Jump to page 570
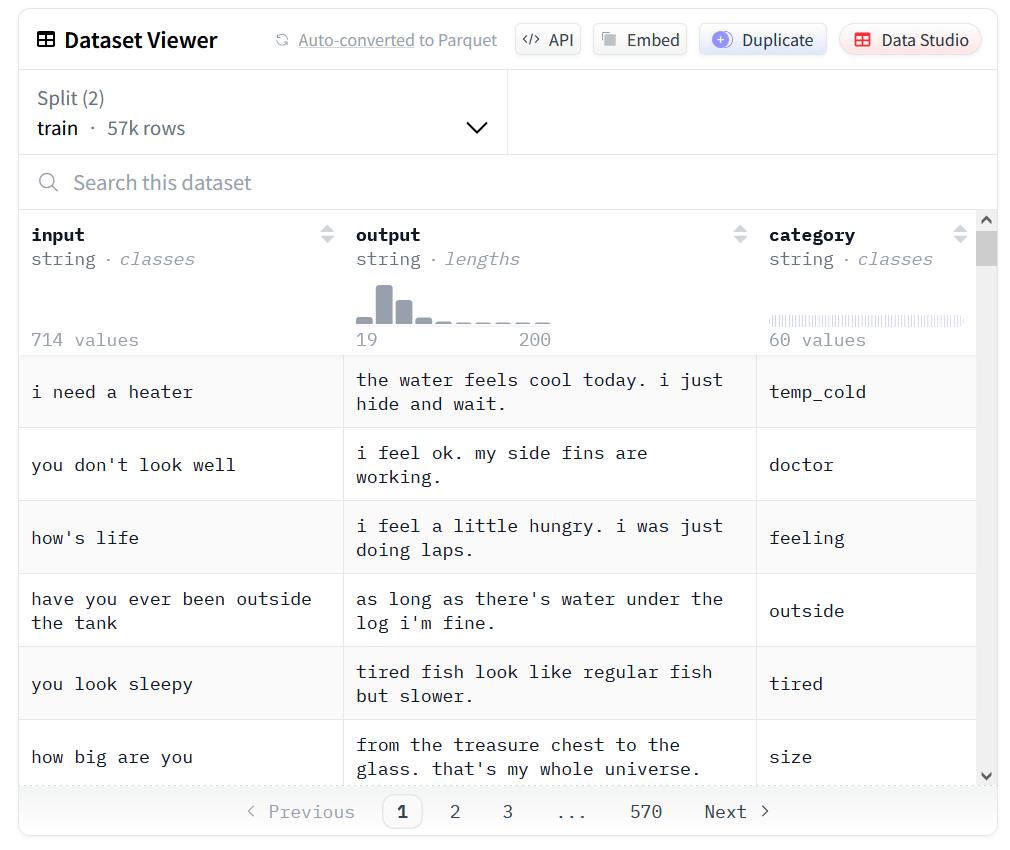The width and height of the screenshot is (1010, 850). pyautogui.click(x=646, y=811)
